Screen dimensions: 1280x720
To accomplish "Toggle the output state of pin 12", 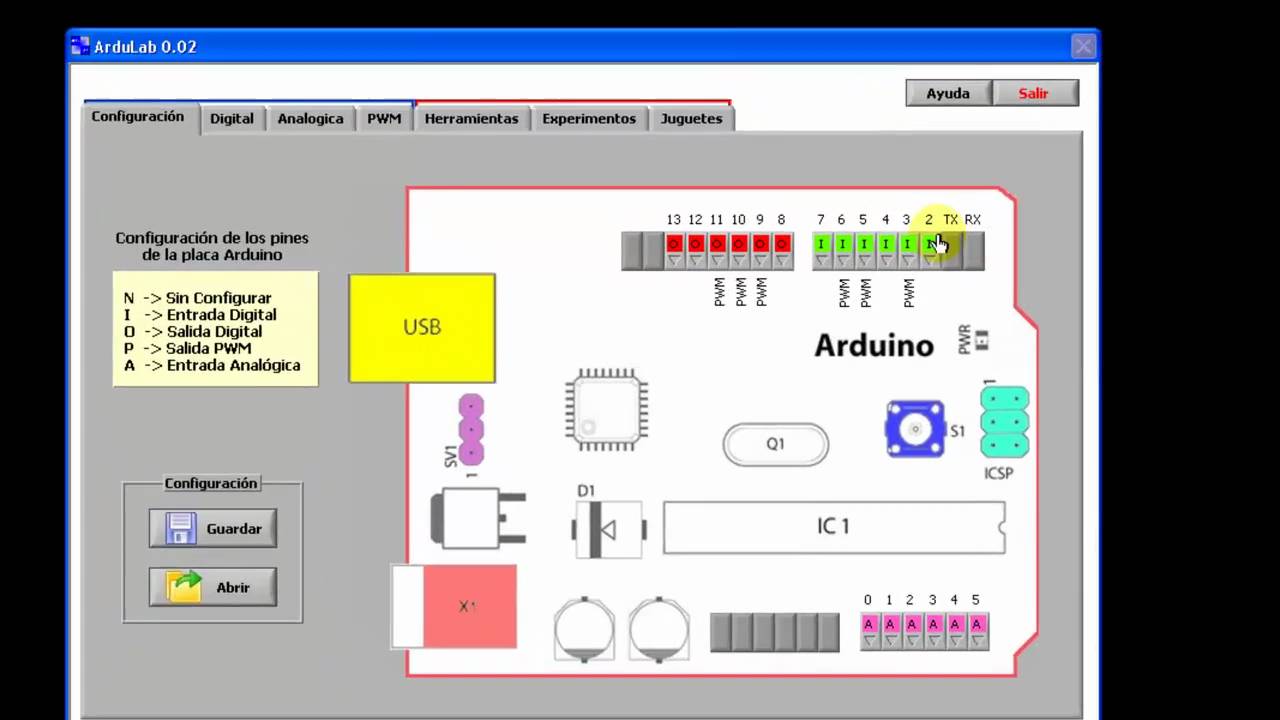I will pyautogui.click(x=694, y=243).
